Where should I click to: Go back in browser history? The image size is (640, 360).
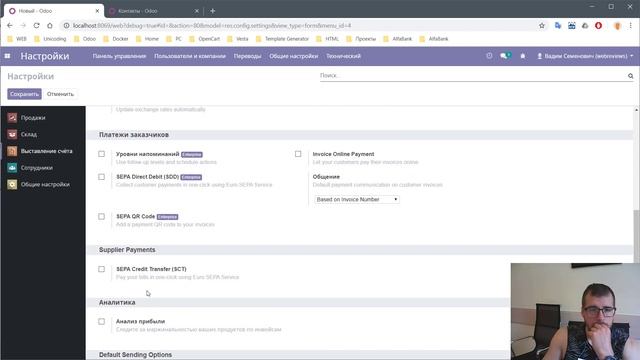click(10, 25)
